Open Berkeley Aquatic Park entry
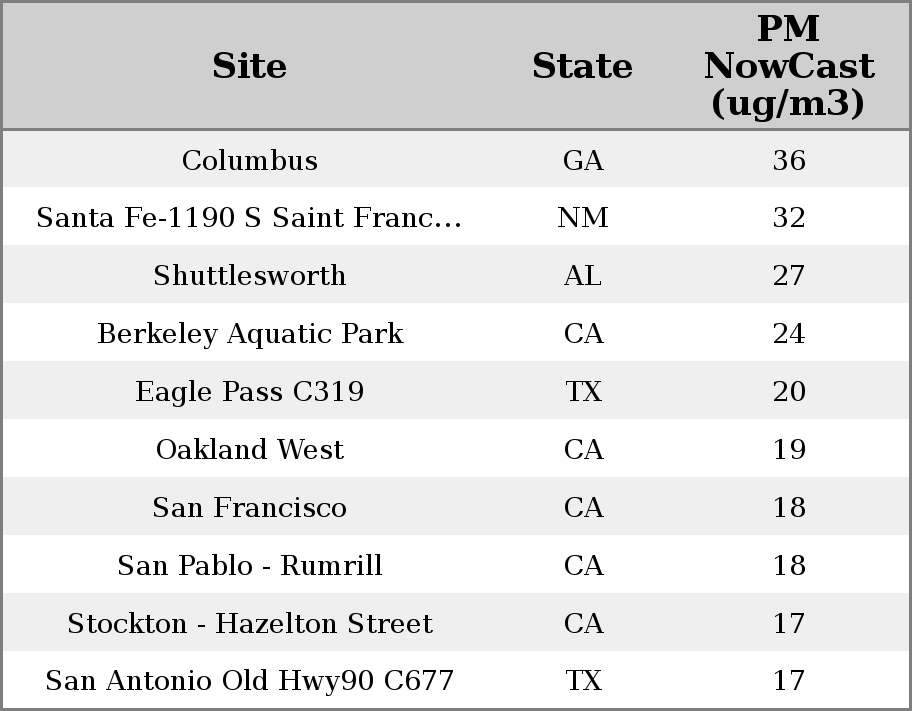Screen dimensions: 912x711 pyautogui.click(x=249, y=334)
